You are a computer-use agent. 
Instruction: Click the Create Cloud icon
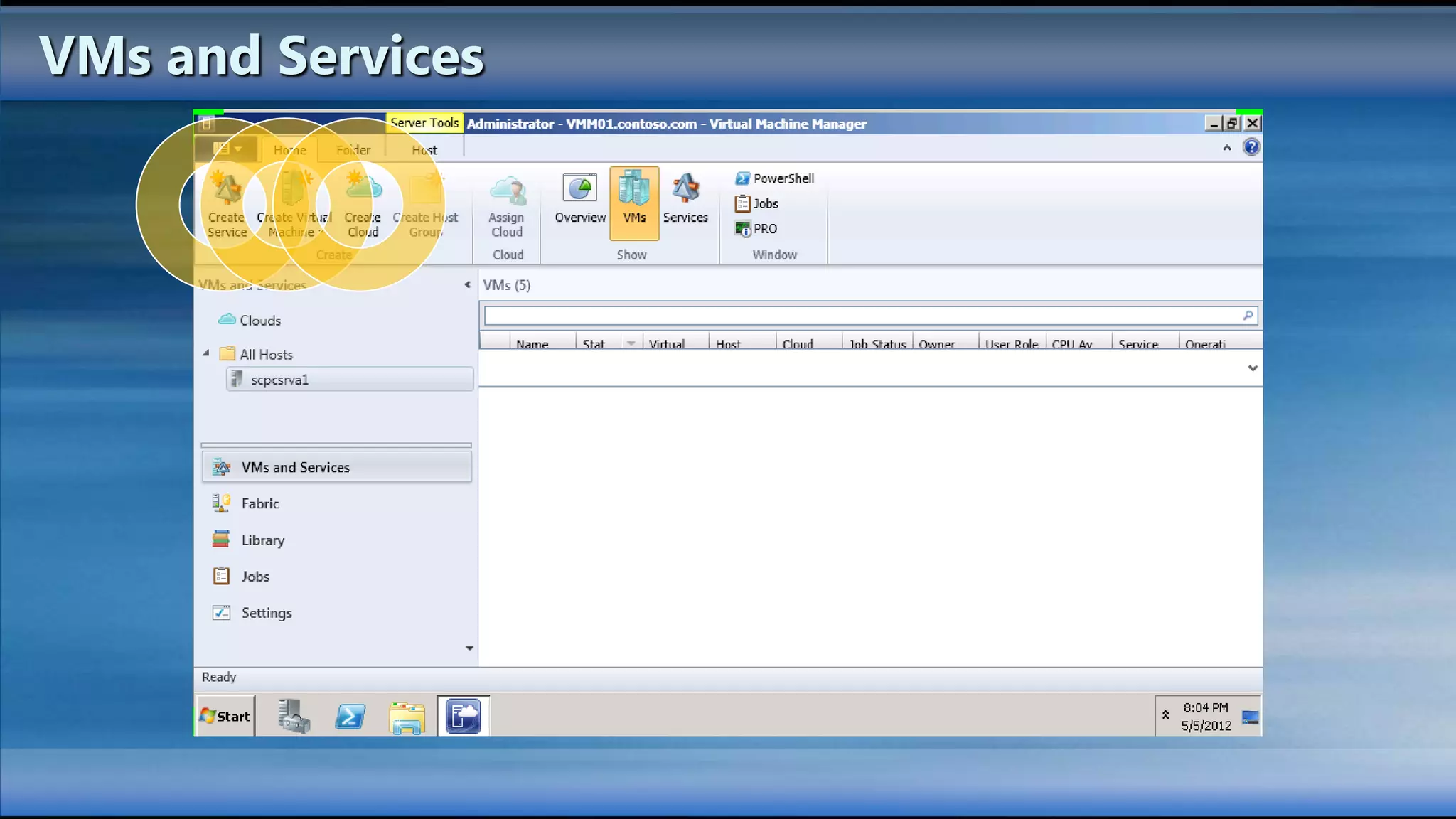coord(363,205)
